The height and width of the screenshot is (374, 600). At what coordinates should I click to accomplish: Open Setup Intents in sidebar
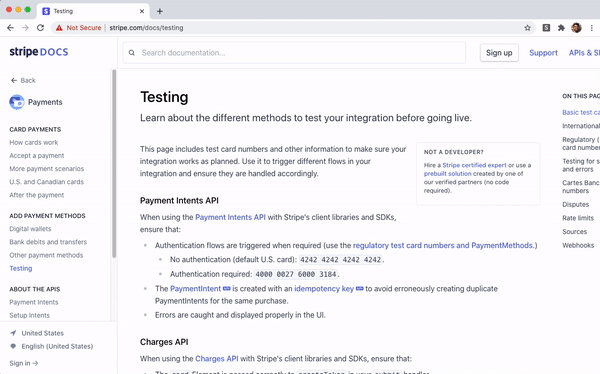click(x=29, y=315)
